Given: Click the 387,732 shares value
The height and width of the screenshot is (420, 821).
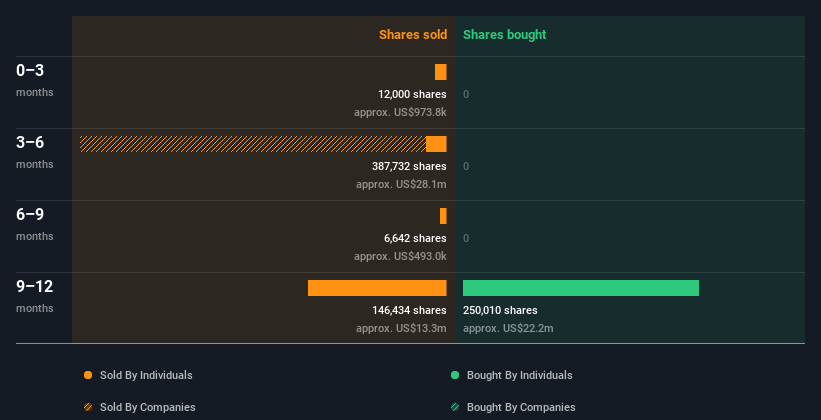Looking at the screenshot, I should (409, 166).
